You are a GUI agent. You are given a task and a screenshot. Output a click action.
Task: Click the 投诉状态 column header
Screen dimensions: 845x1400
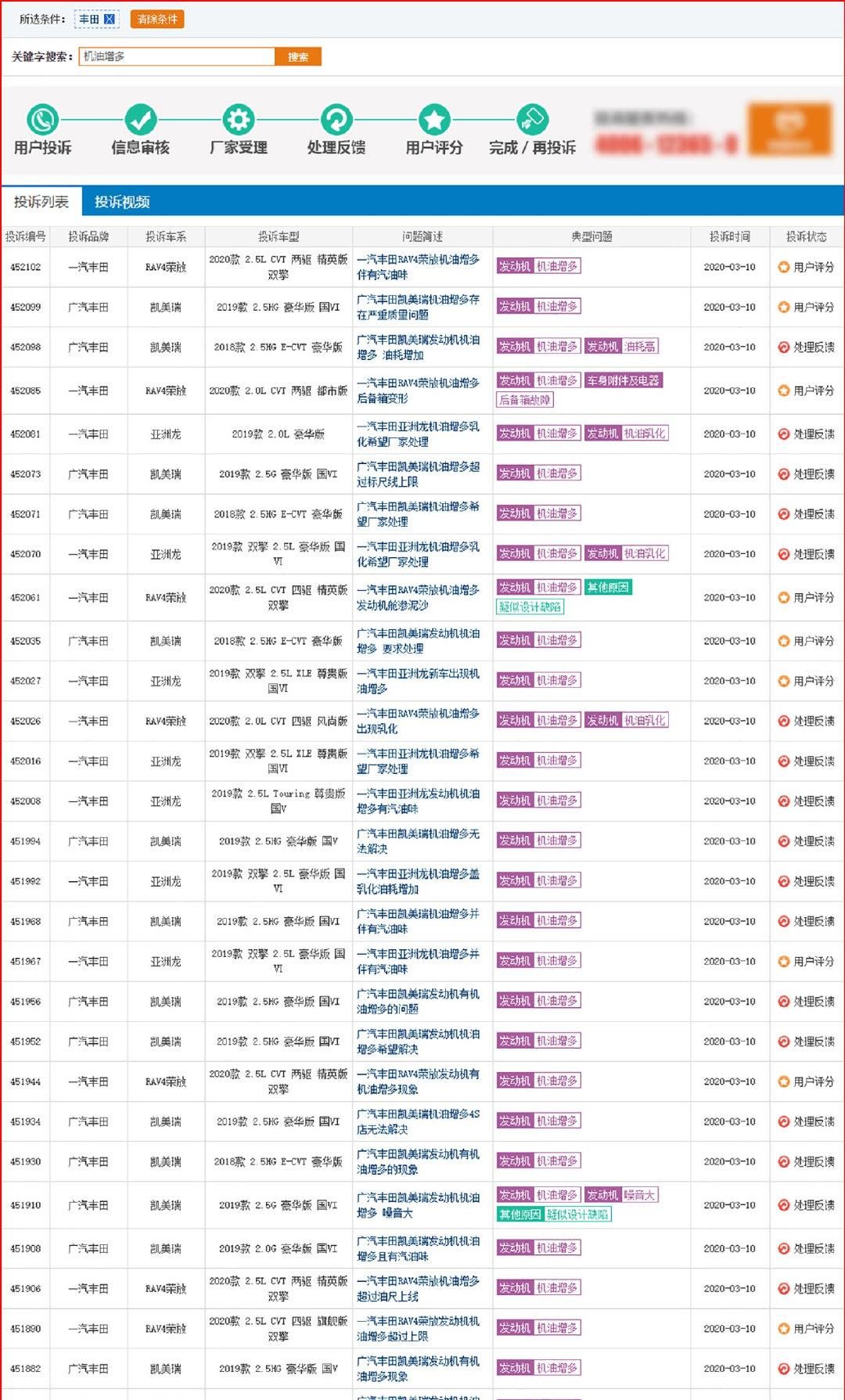(x=807, y=236)
